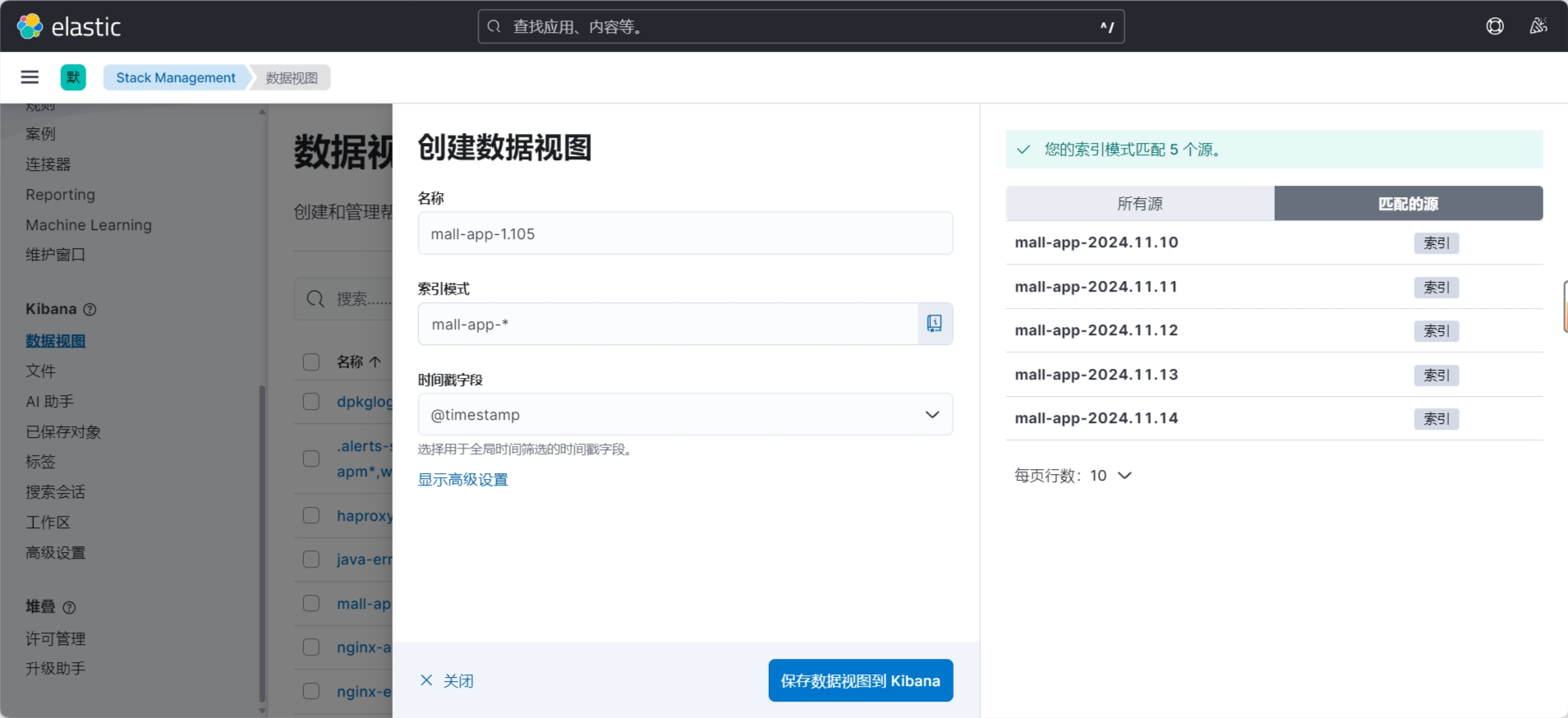Click the 关闭 button
This screenshot has height=718, width=1568.
coord(448,680)
